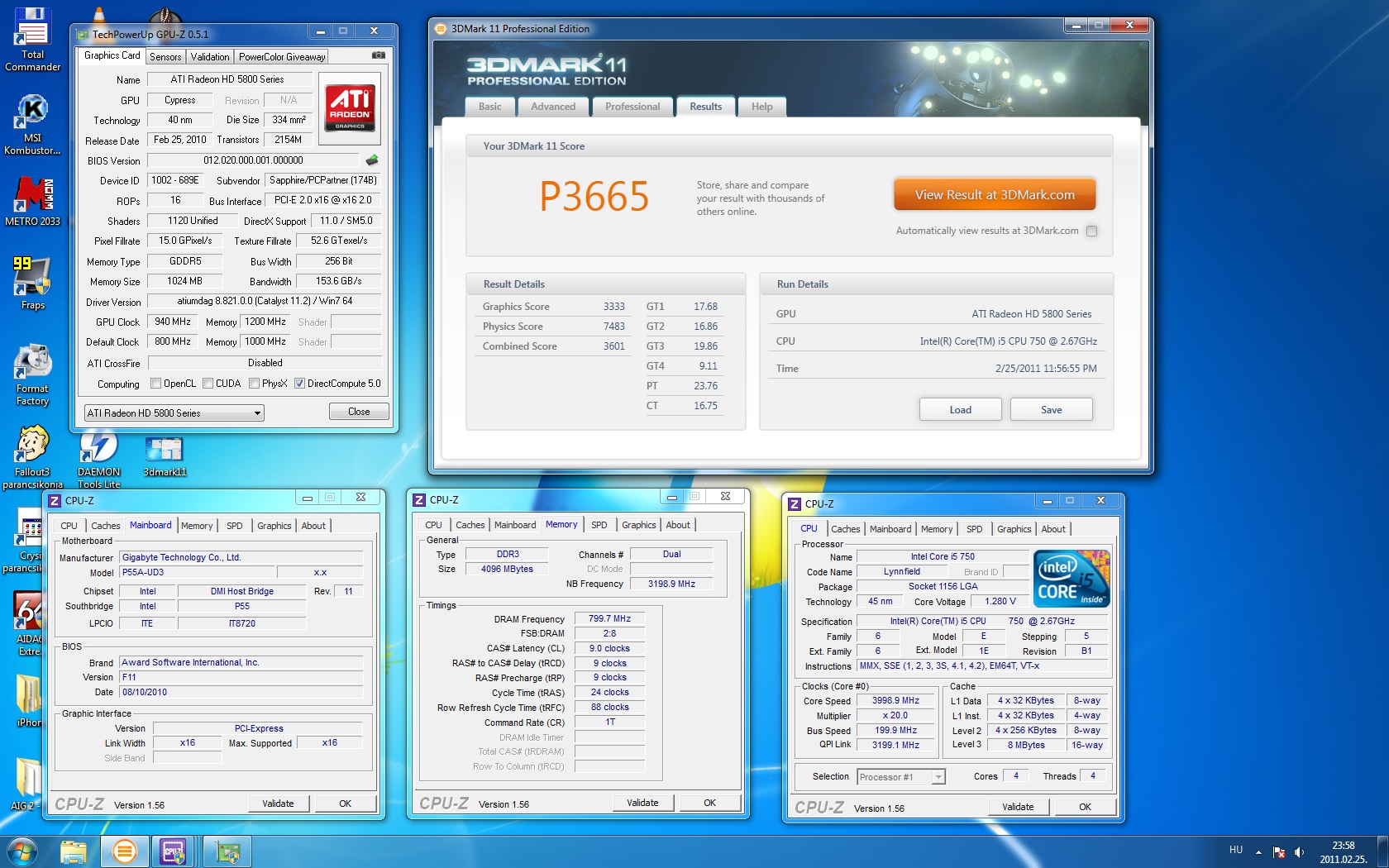Click Validate in the Intel Core i5 CPU-Z window

click(x=1018, y=807)
